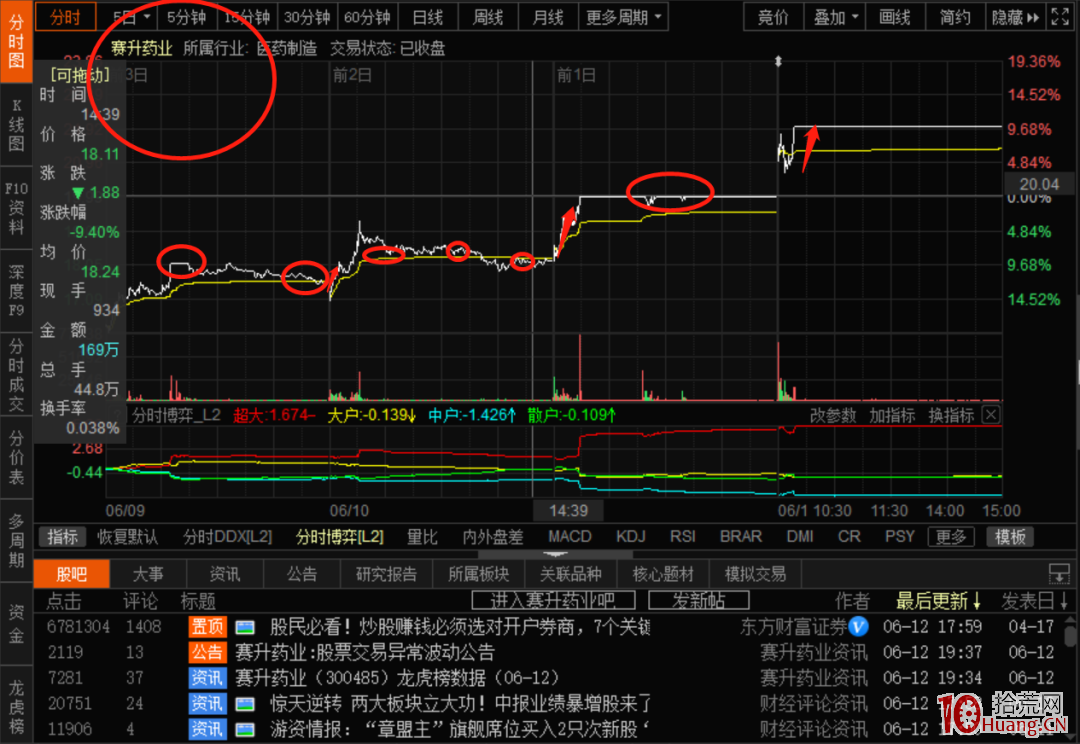Select the 5分钟 period tab
Image resolution: width=1080 pixels, height=744 pixels.
(x=187, y=17)
